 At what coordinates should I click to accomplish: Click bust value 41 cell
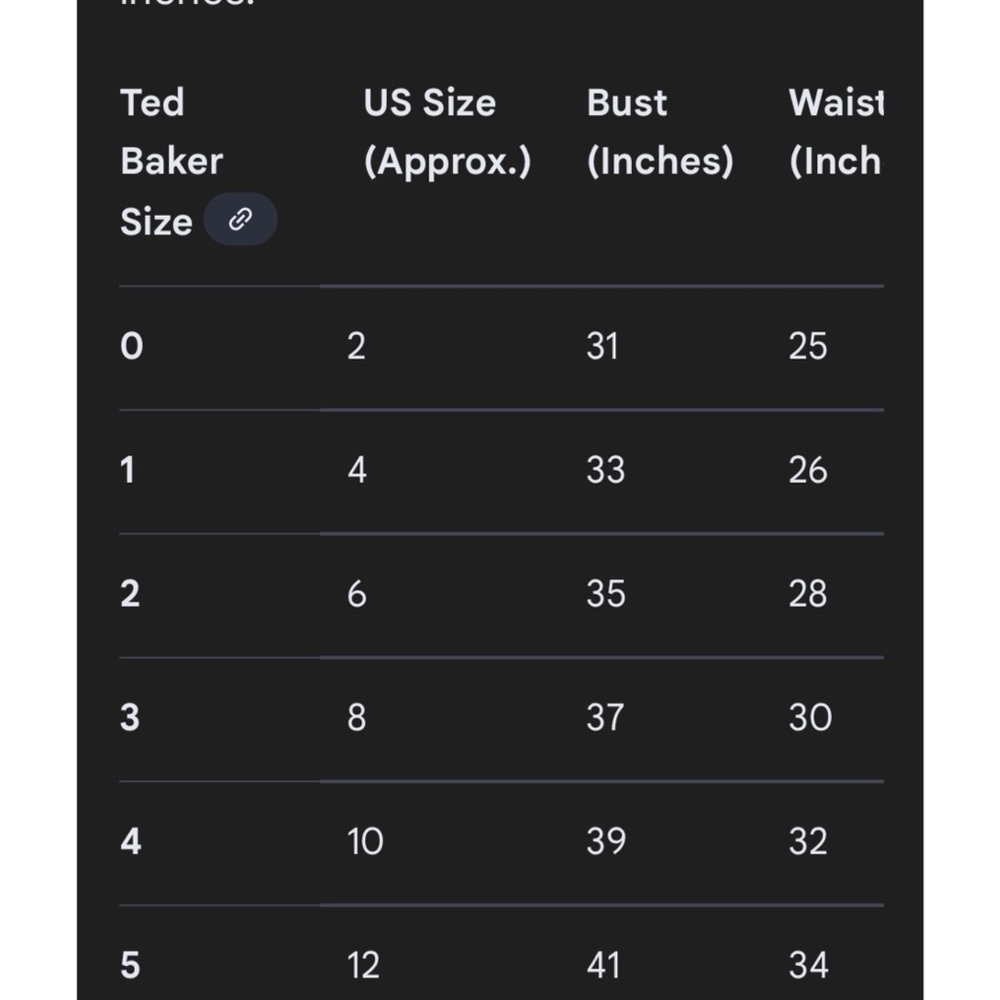pyautogui.click(x=603, y=965)
